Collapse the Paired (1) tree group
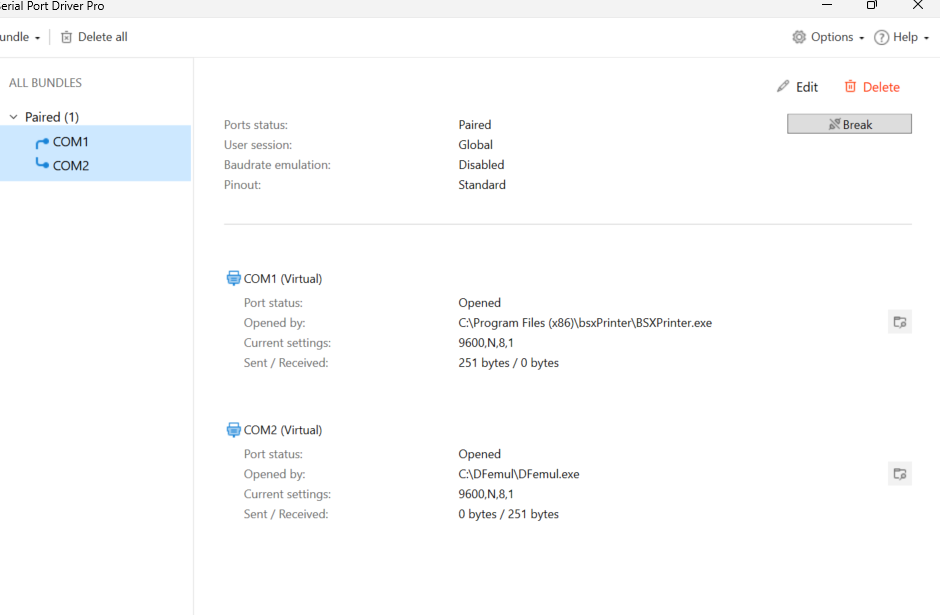The image size is (940, 615). pos(13,117)
